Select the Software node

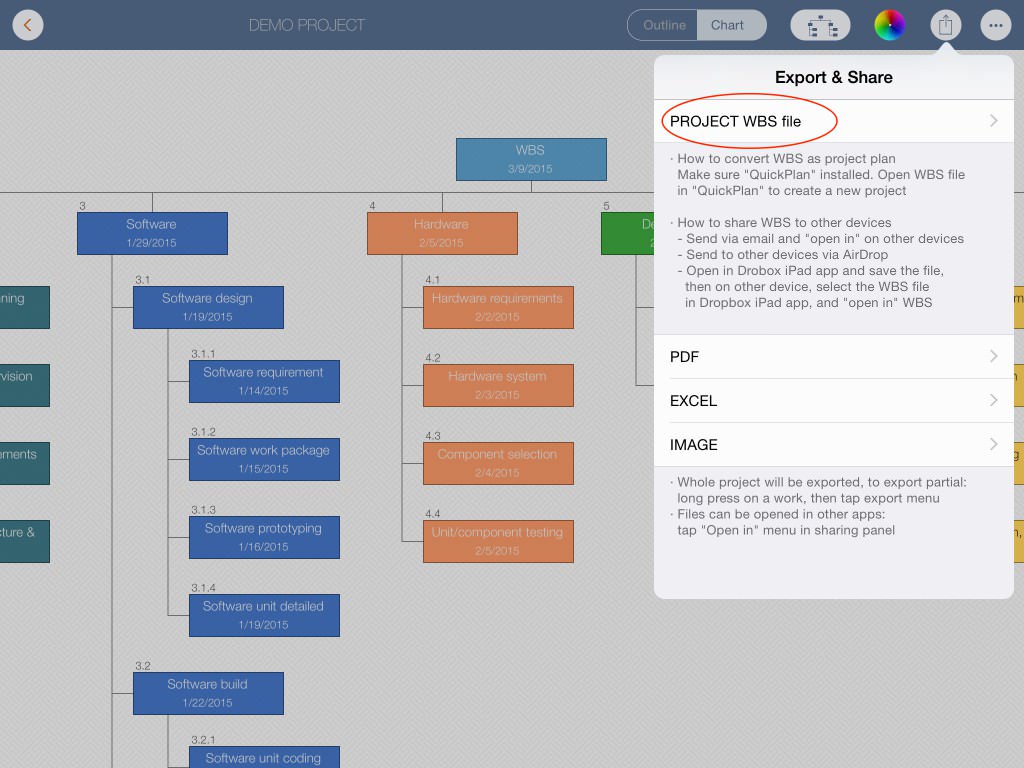152,233
